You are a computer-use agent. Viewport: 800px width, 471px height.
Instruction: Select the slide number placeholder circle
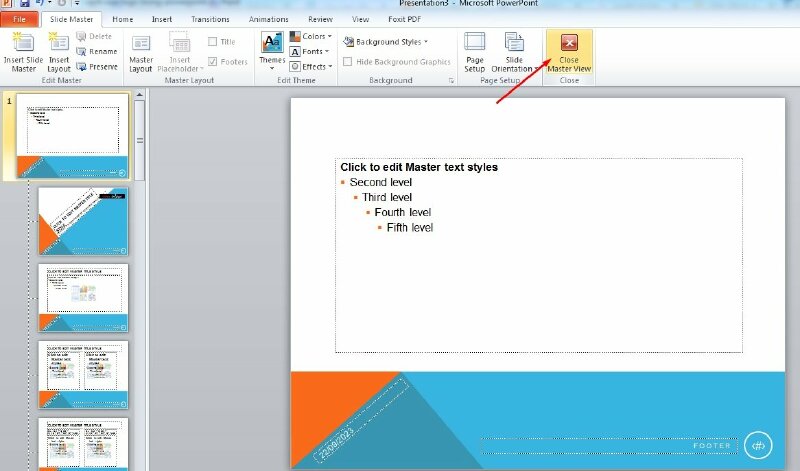click(x=758, y=445)
